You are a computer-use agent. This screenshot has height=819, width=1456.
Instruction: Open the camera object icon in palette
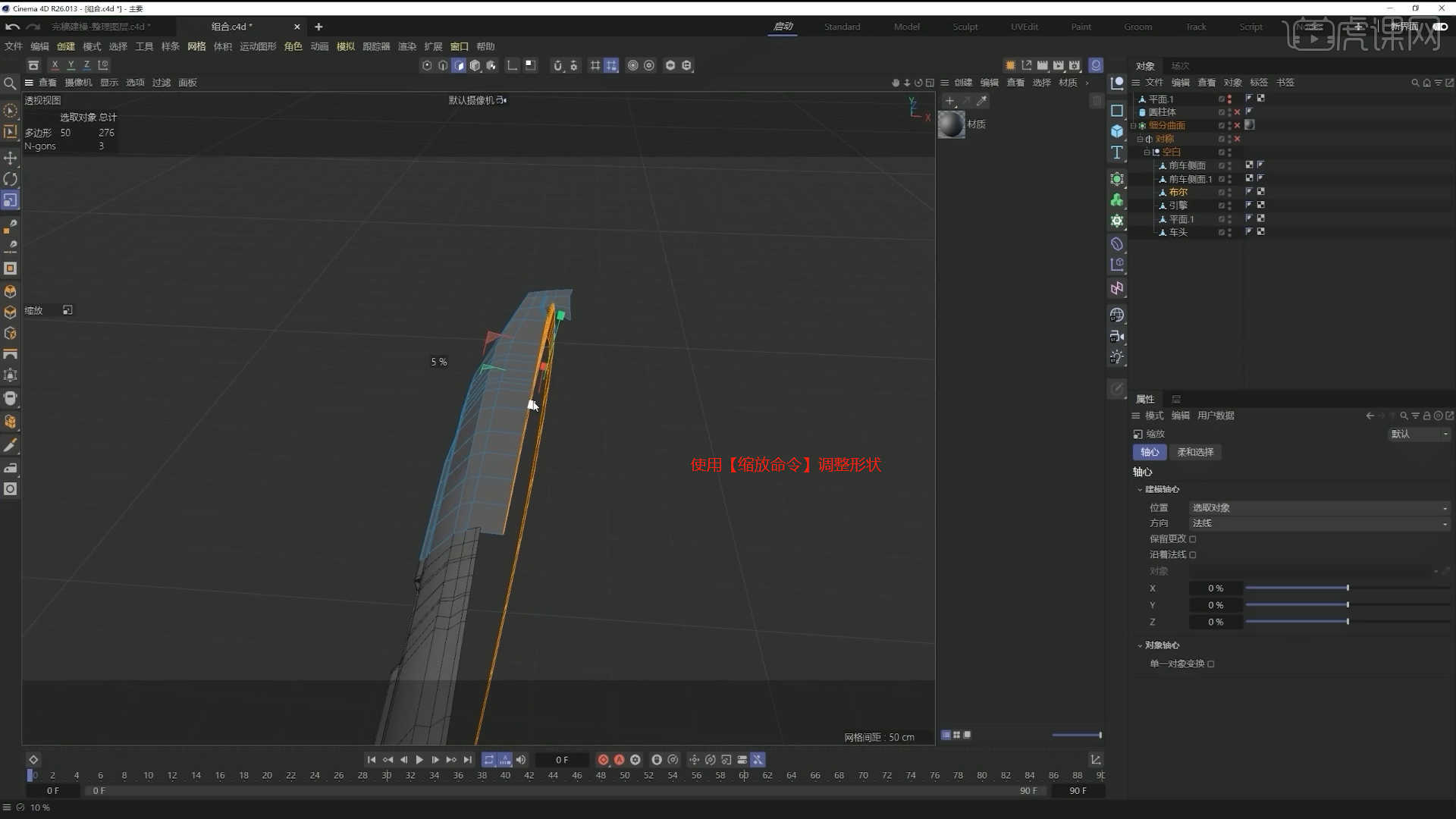point(1117,336)
